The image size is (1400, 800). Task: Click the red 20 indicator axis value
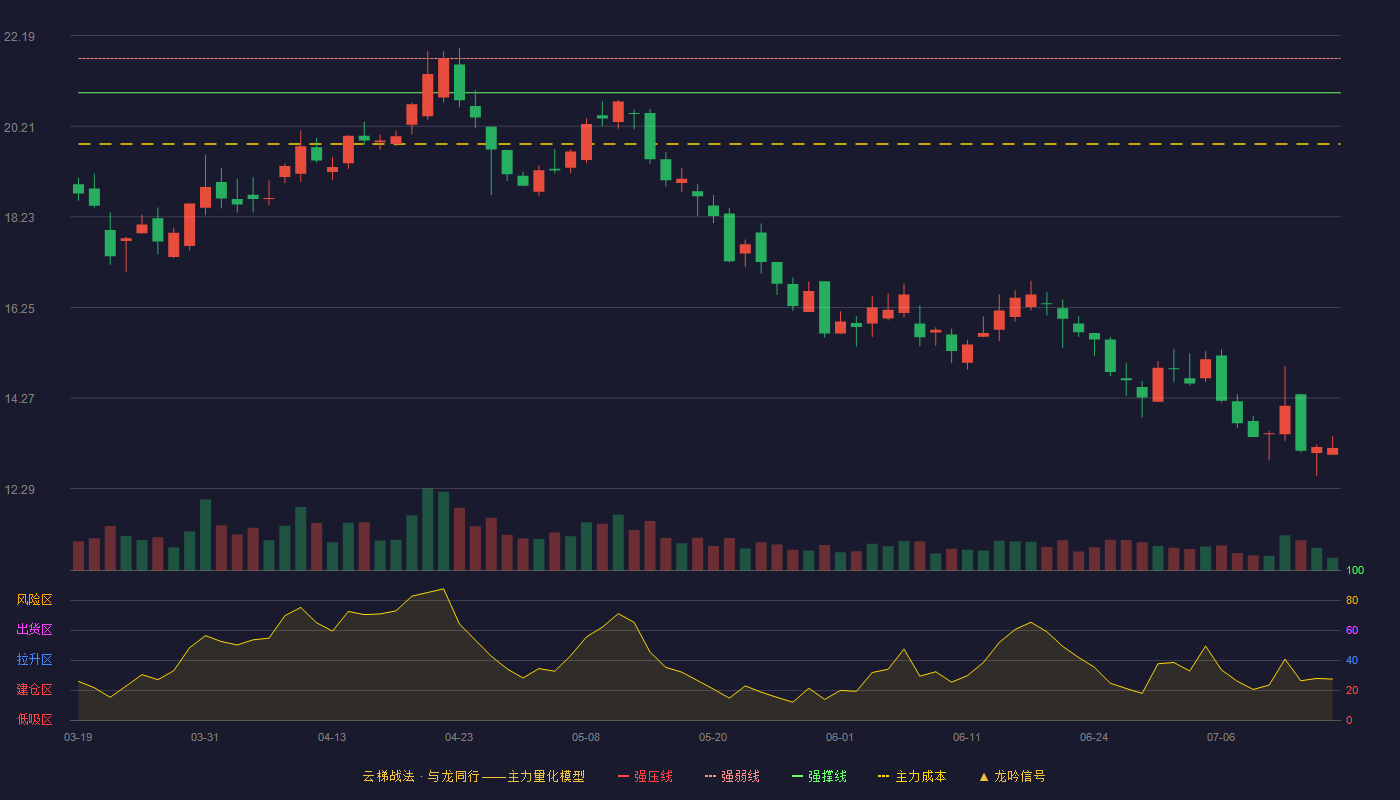point(1352,690)
